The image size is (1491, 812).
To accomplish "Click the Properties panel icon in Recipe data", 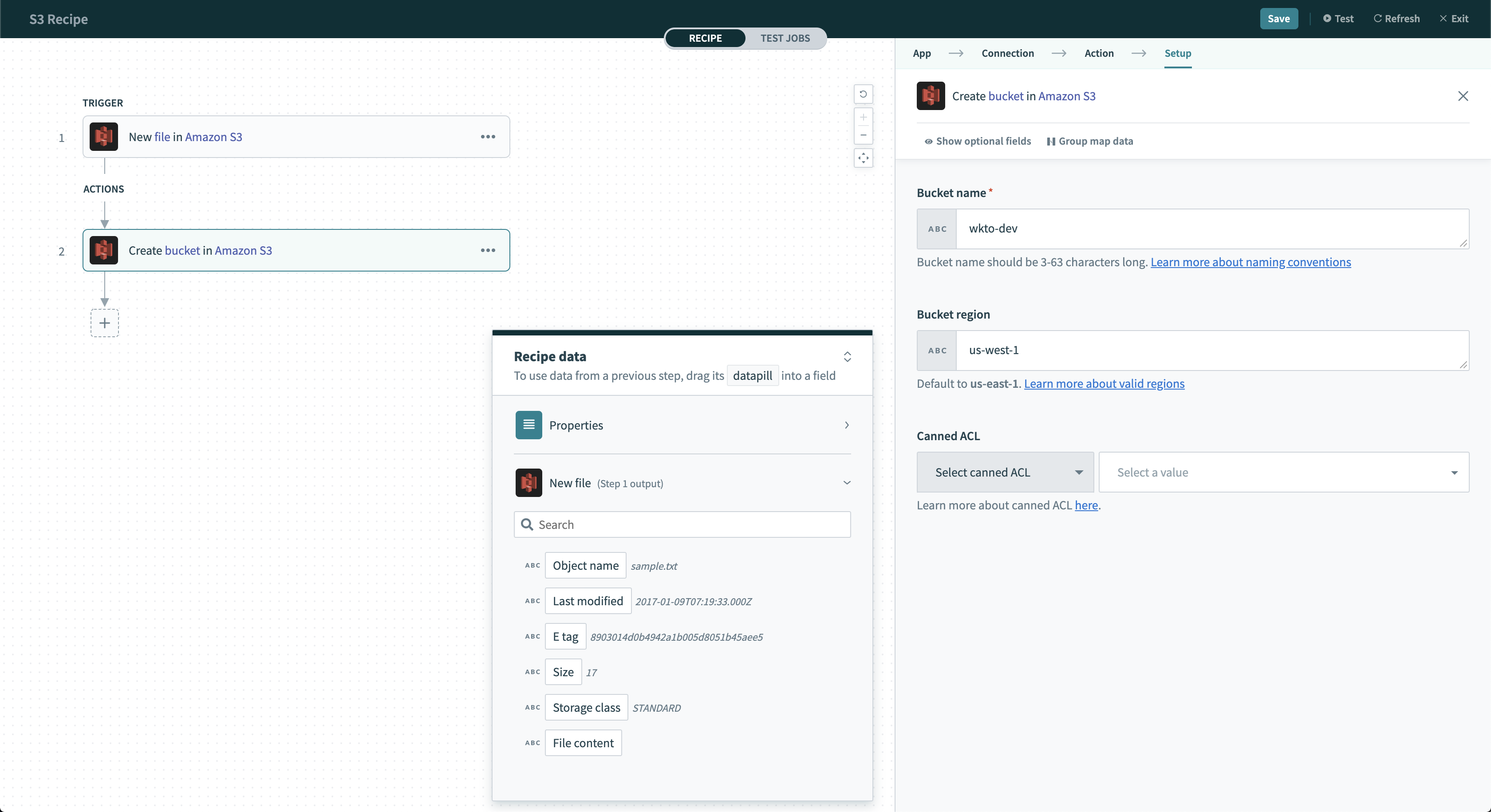I will (x=528, y=425).
